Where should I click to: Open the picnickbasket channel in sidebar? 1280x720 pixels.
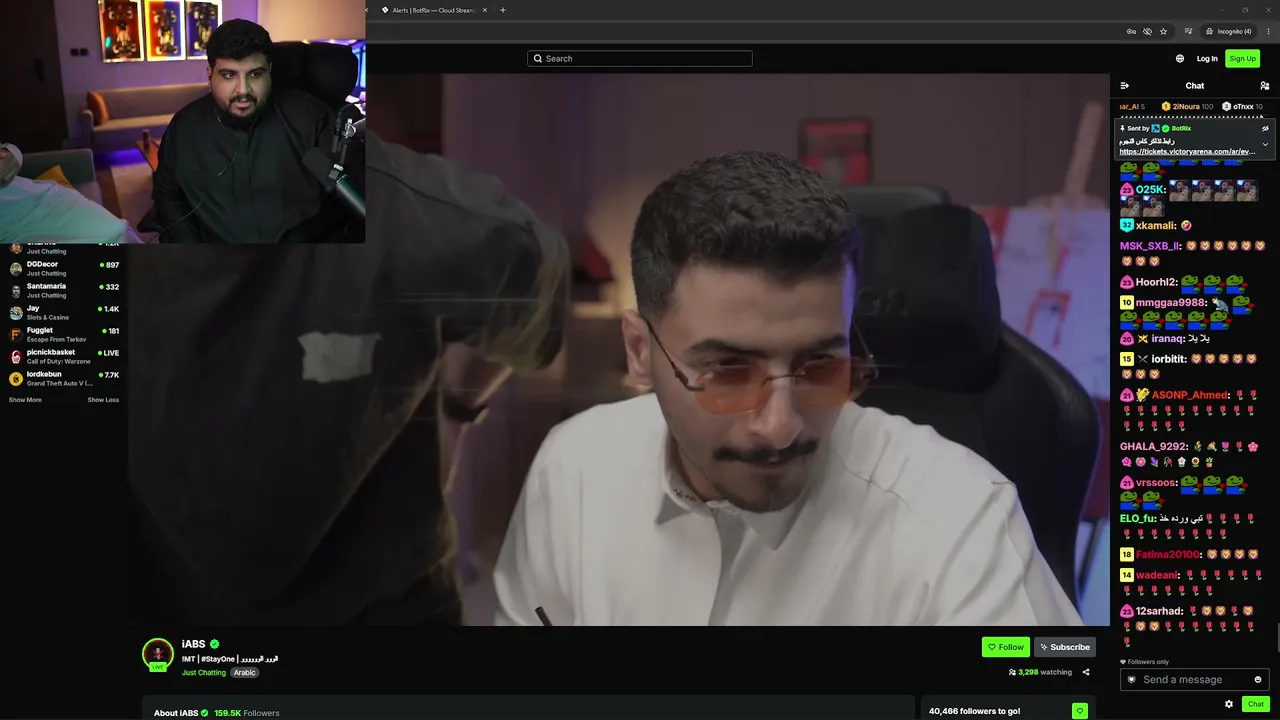(x=64, y=357)
